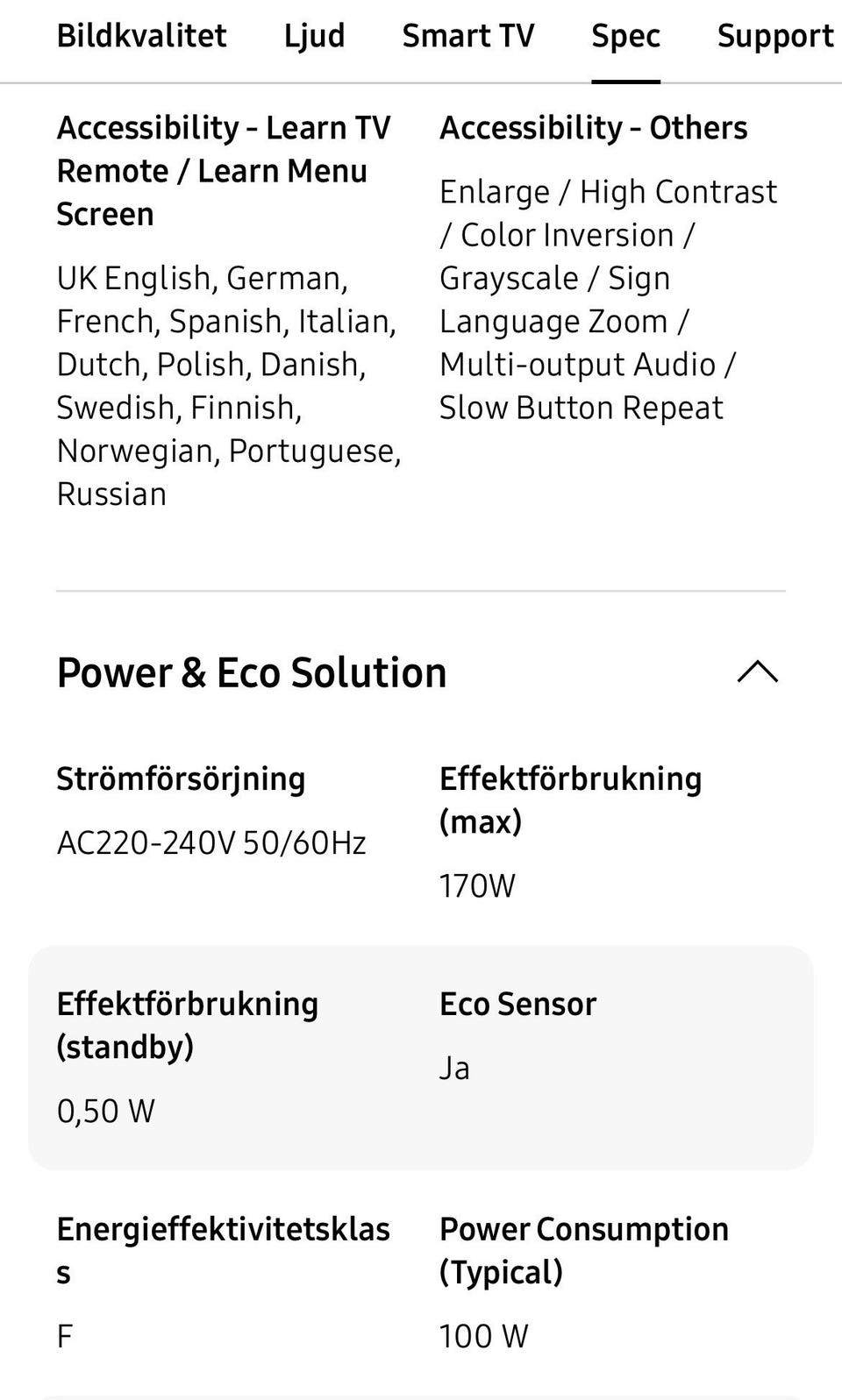The height and width of the screenshot is (1400, 842).
Task: Click the Effektförbrukning (max) label
Action: pyautogui.click(x=570, y=799)
